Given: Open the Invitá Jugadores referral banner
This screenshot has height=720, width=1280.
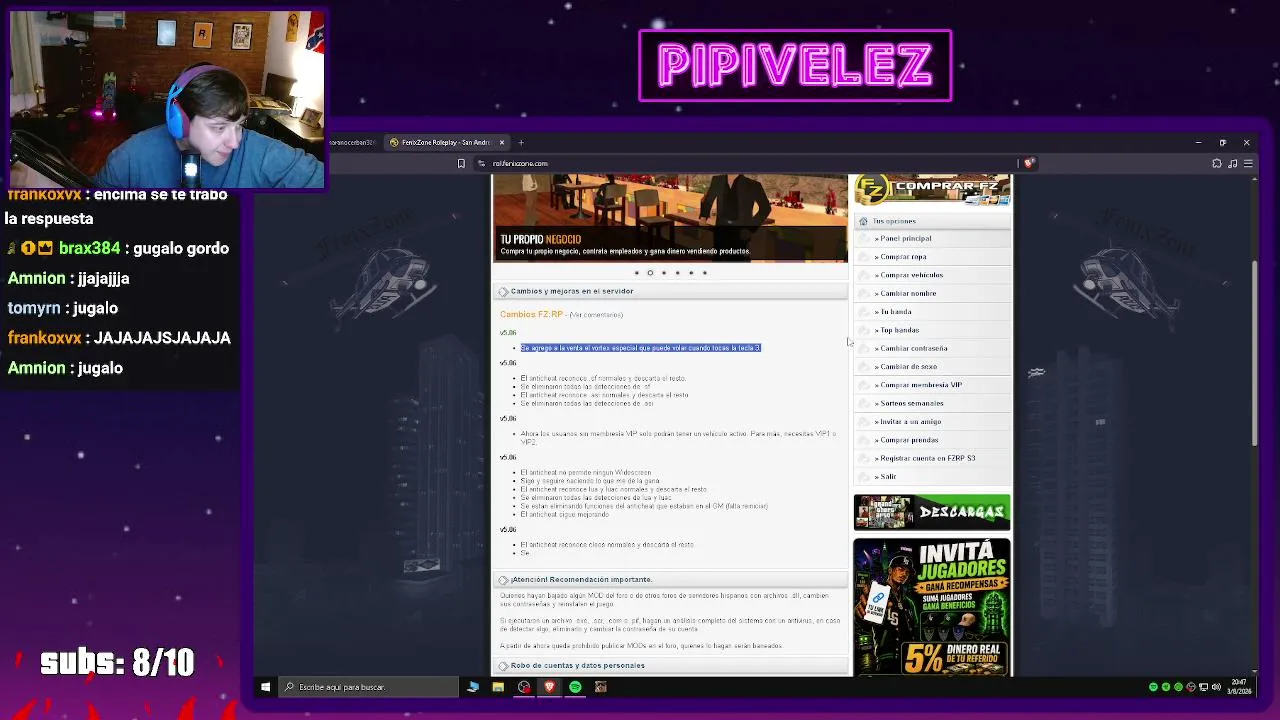Looking at the screenshot, I should click(x=932, y=608).
